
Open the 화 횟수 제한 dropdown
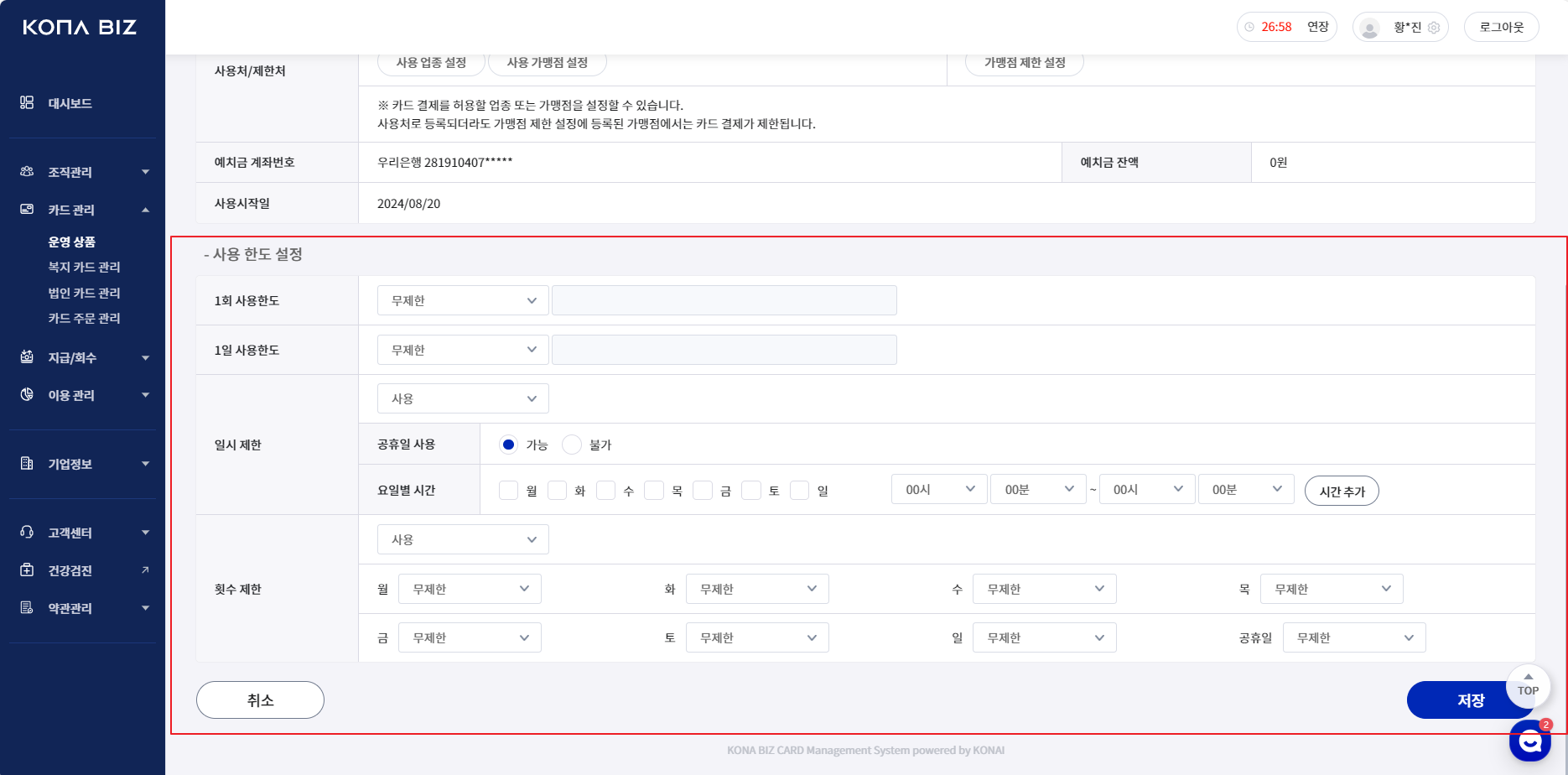tap(757, 589)
